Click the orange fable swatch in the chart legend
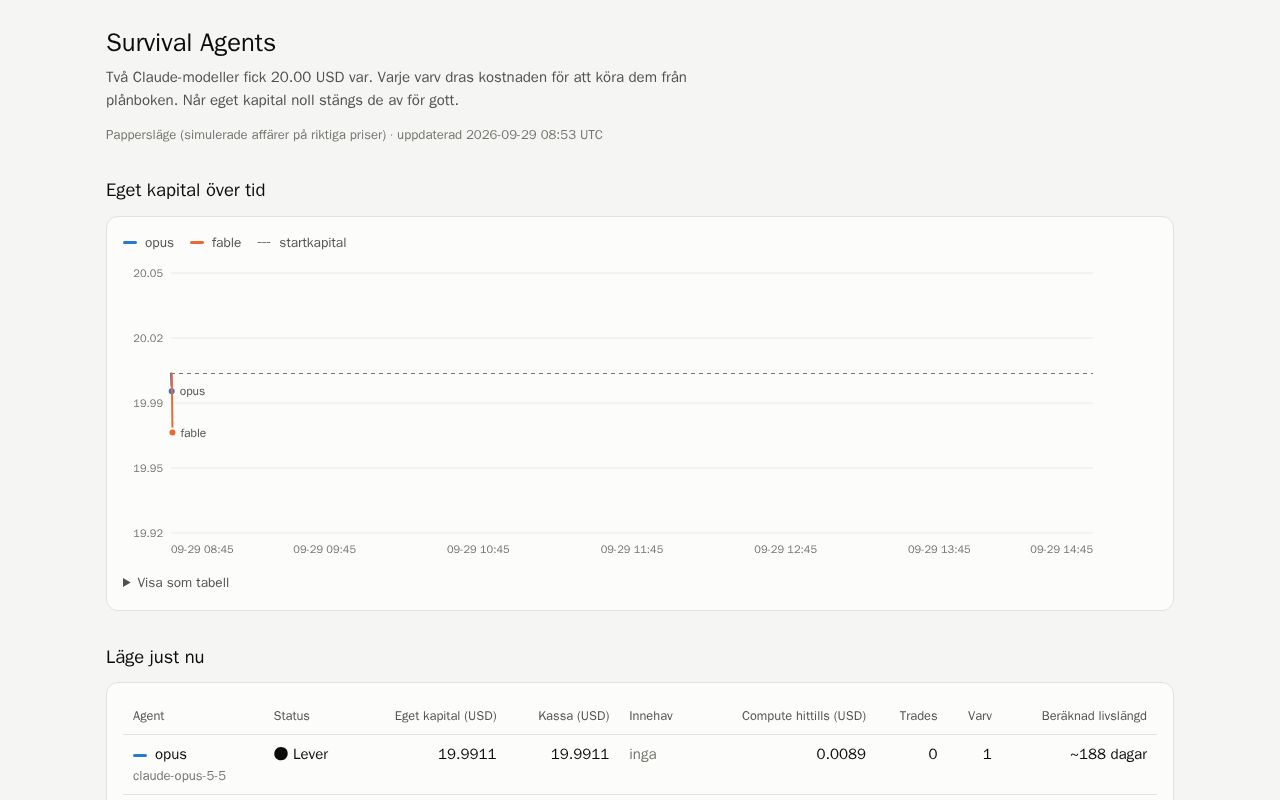 pos(197,243)
